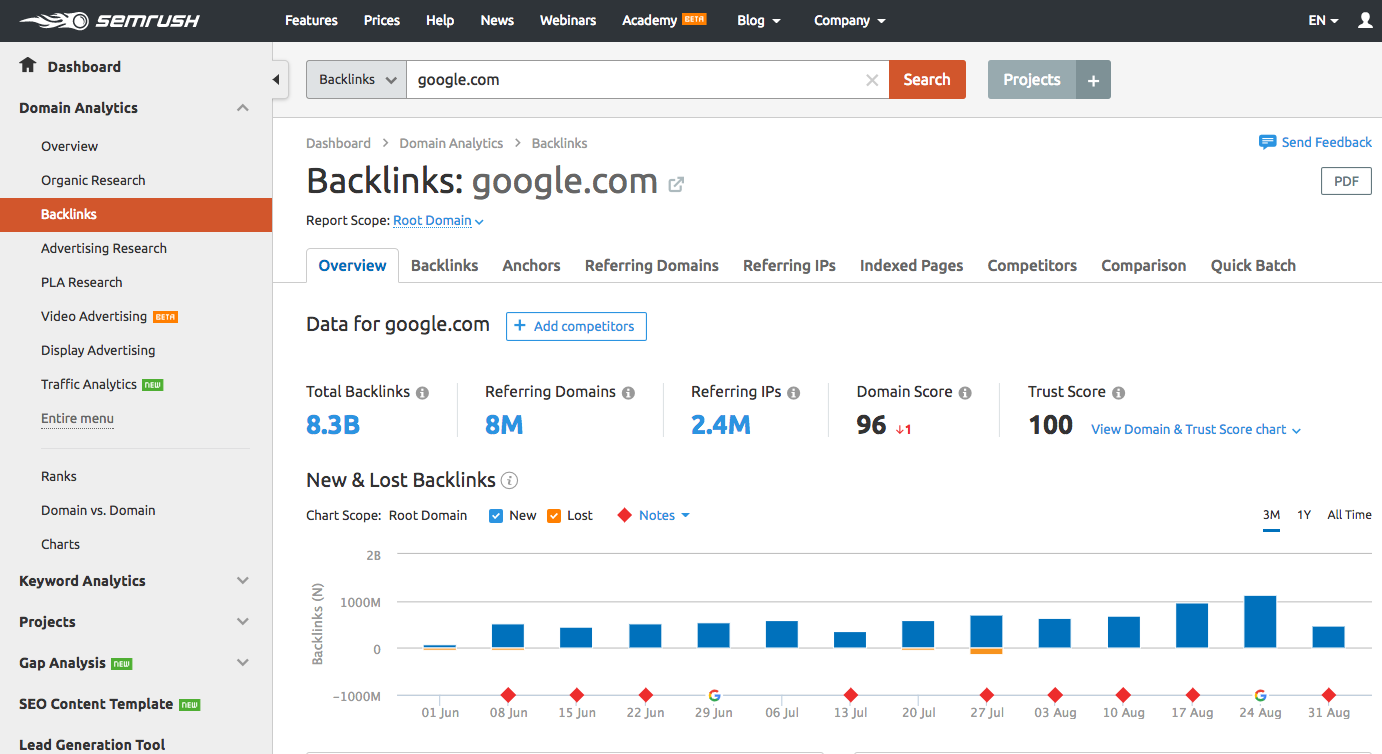
Task: Show info for Domain Score
Action: point(965,393)
